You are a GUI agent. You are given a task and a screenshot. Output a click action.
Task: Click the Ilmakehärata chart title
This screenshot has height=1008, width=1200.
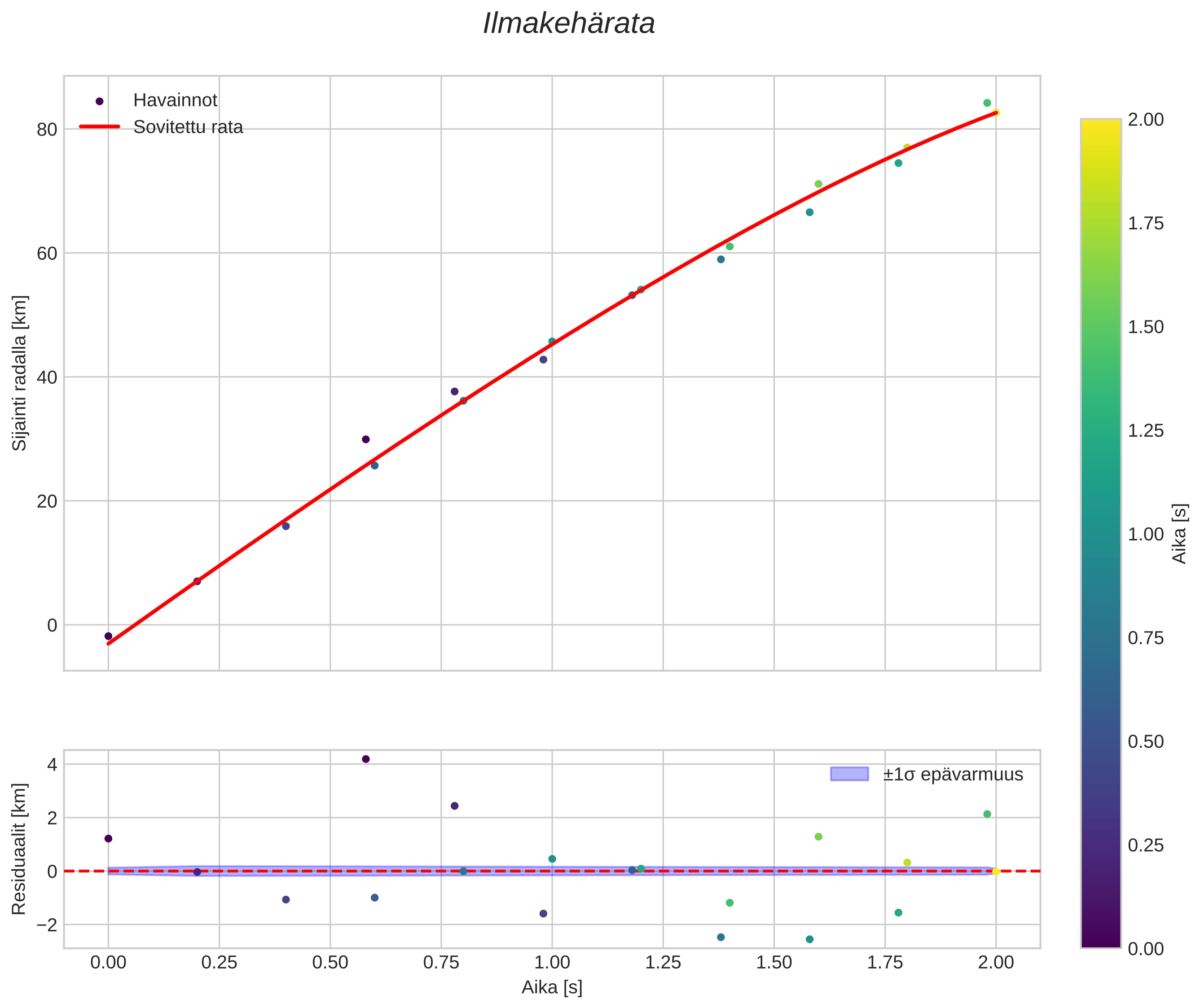point(568,24)
